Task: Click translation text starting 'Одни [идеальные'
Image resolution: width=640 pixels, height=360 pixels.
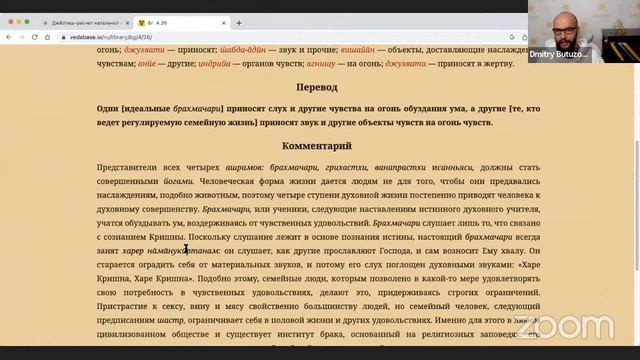Action: tap(318, 116)
